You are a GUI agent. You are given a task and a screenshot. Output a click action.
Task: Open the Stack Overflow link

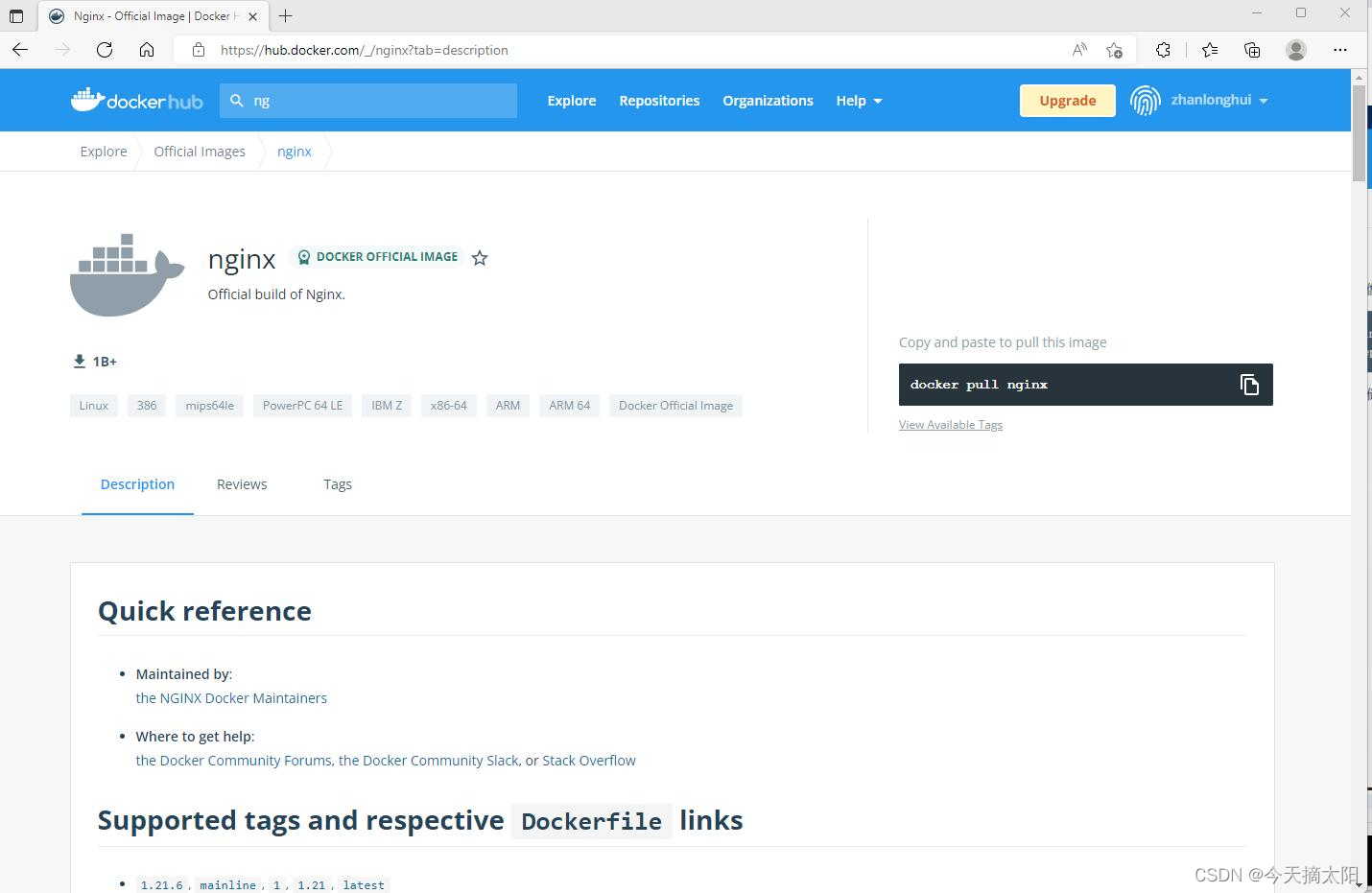pyautogui.click(x=589, y=761)
